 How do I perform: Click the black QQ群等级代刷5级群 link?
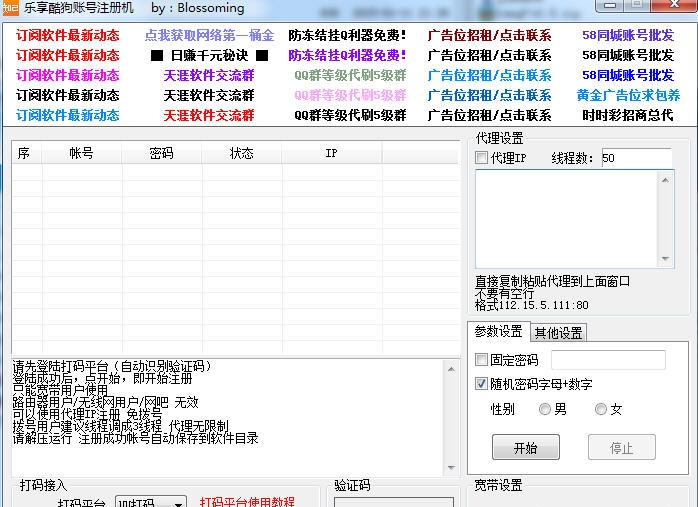point(350,115)
